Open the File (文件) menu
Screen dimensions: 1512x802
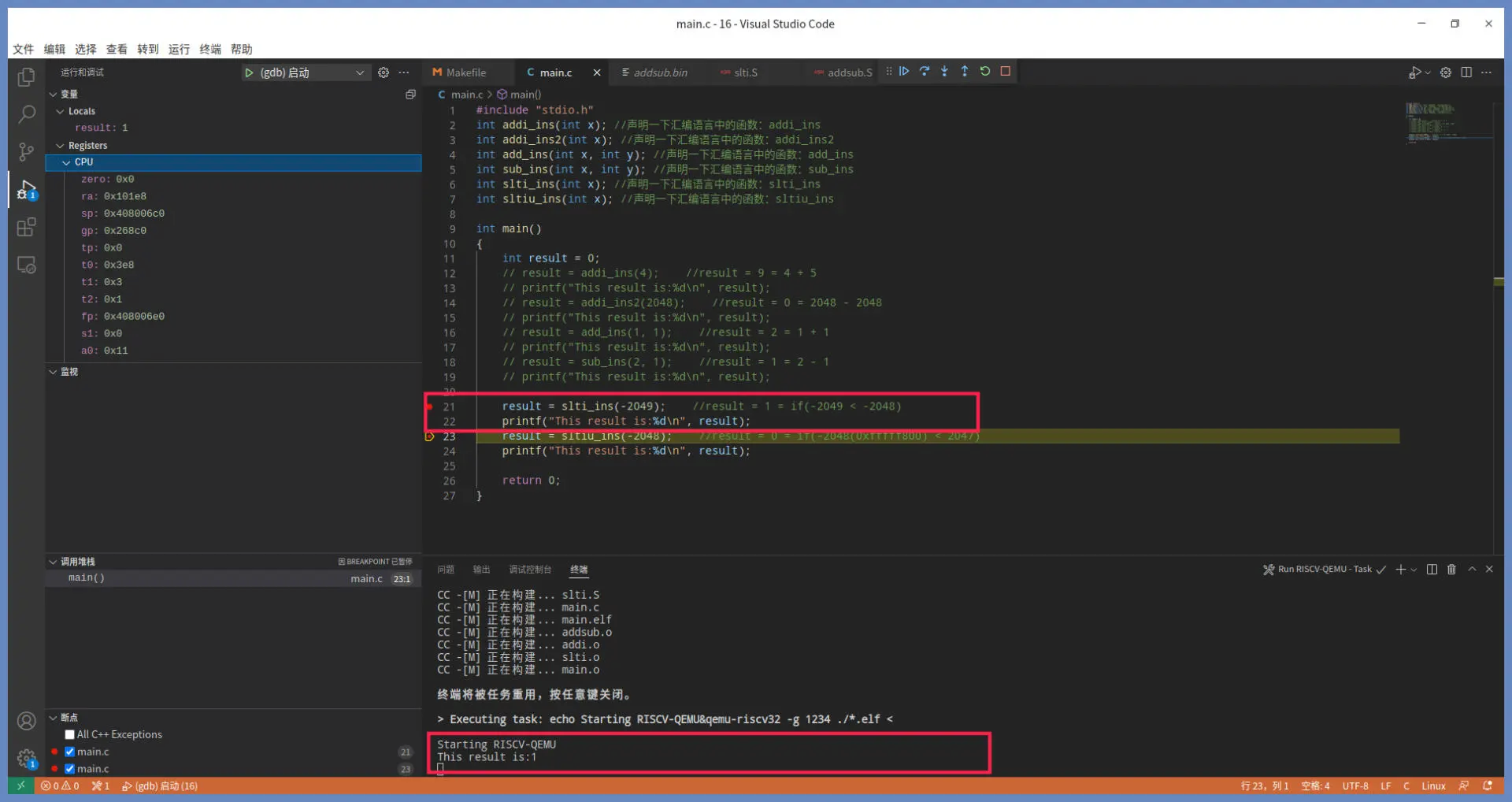24,49
